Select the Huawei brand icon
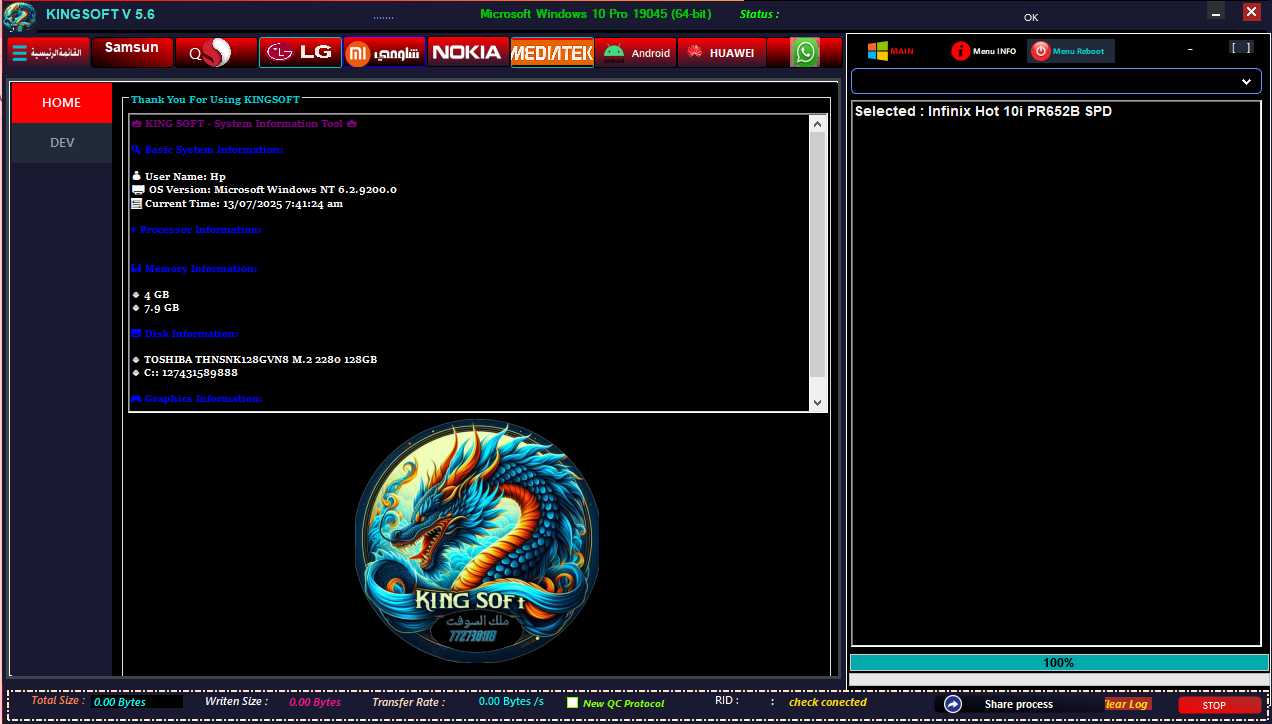 tap(720, 53)
